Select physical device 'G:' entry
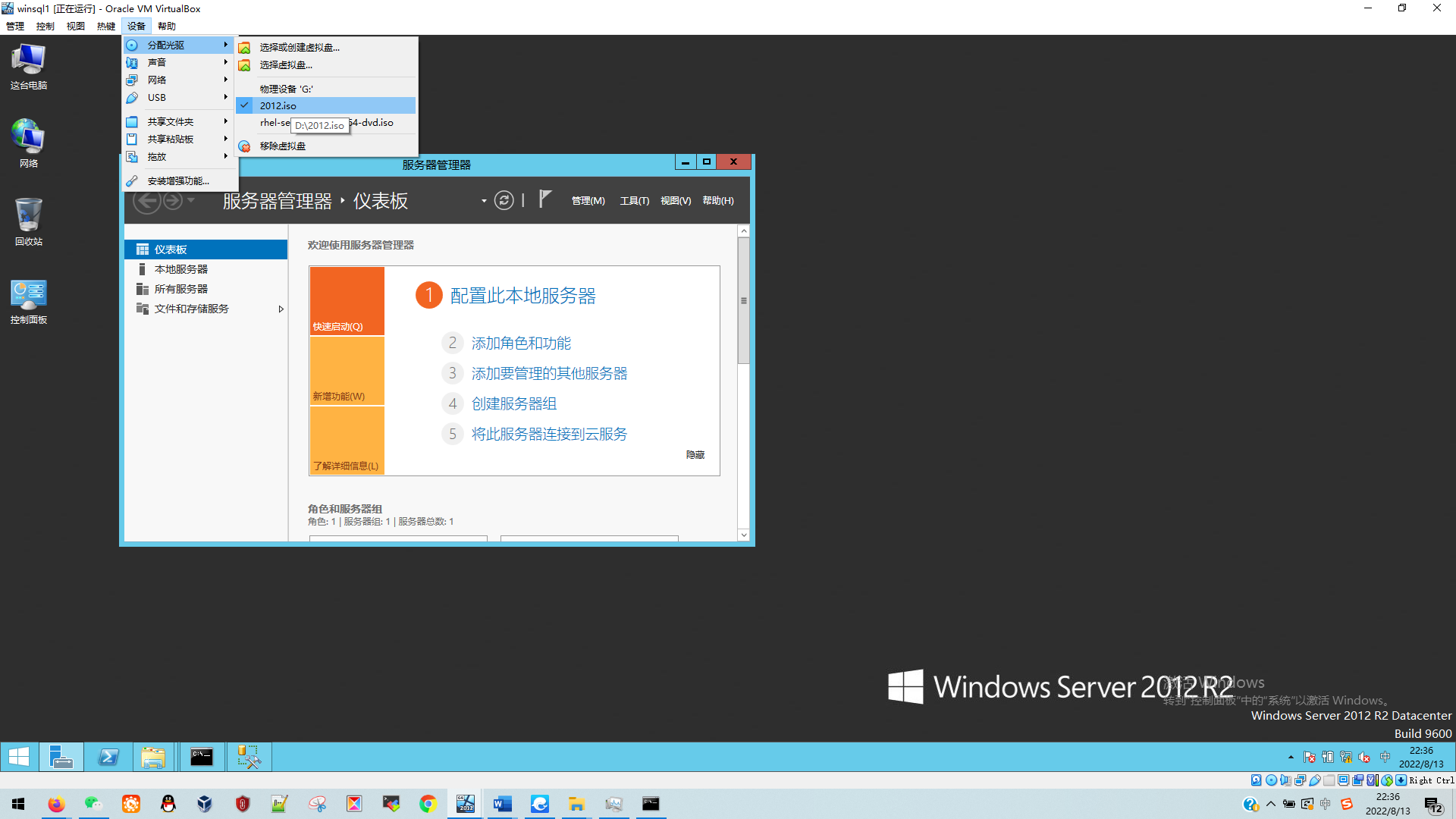Image resolution: width=1456 pixels, height=819 pixels. tap(326, 89)
